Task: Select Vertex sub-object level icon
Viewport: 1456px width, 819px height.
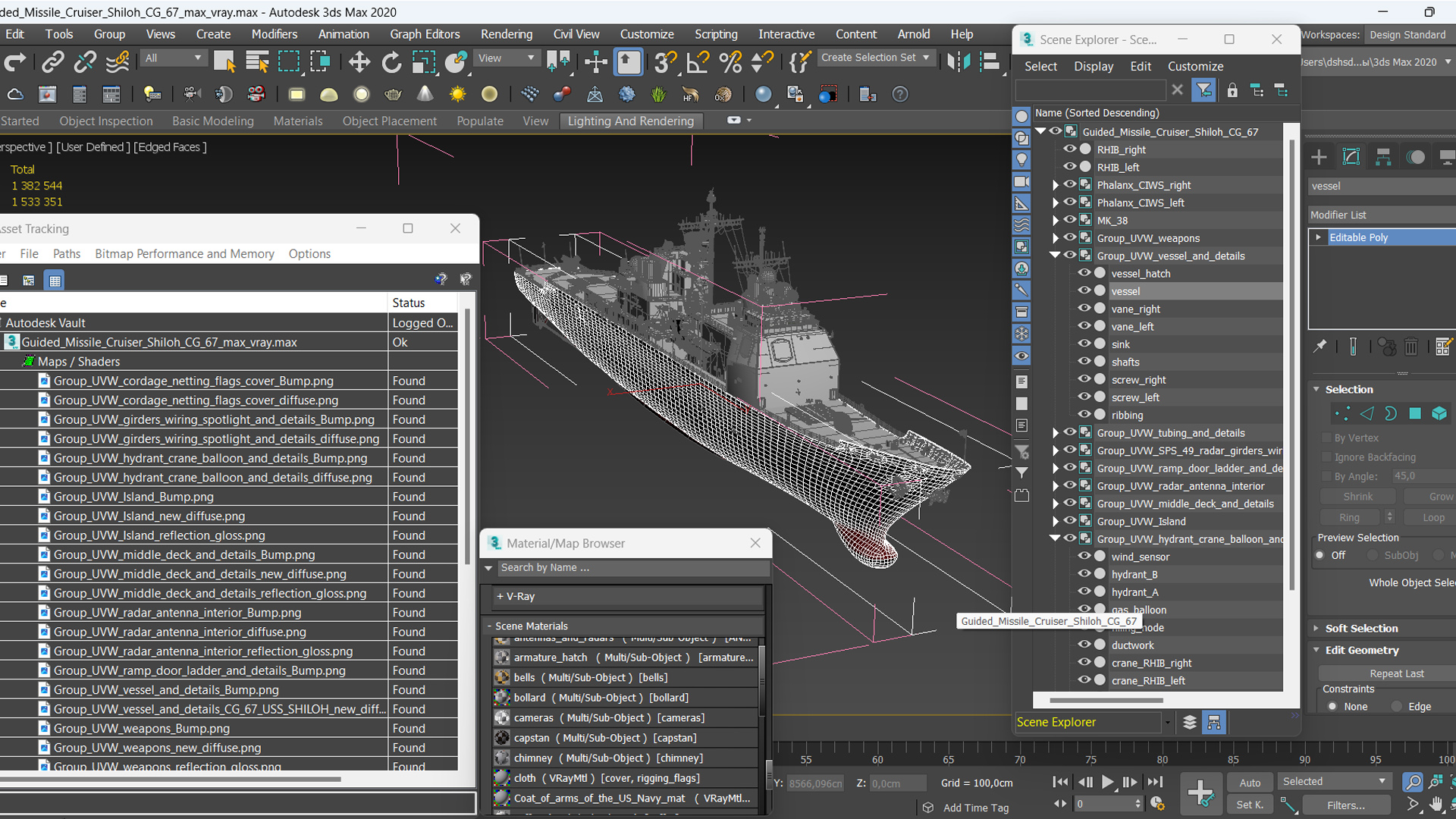Action: coord(1342,413)
